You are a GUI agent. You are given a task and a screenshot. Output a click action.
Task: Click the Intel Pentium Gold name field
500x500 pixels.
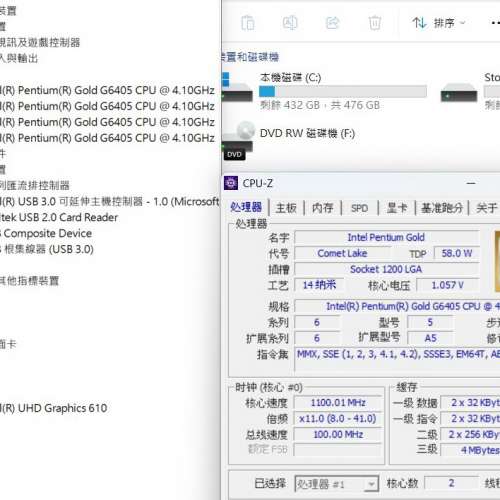point(386,237)
